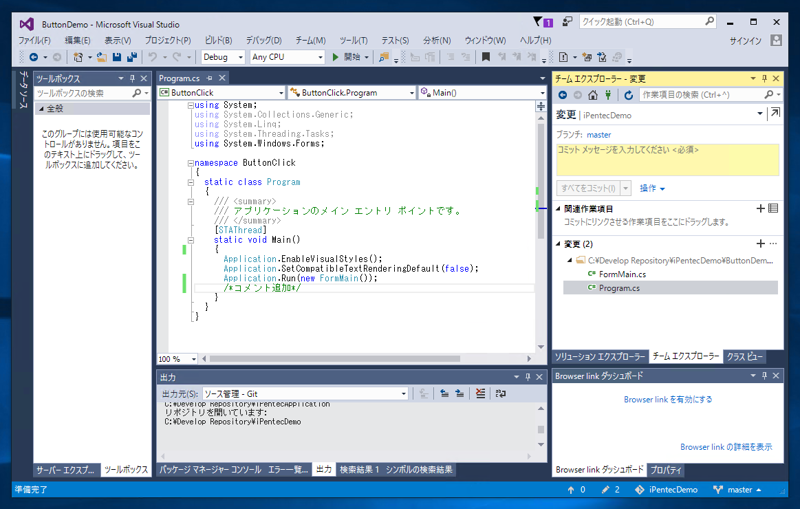Click the Find in Files toolbar icon
Viewport: 800px width, 509px height.
tap(384, 57)
